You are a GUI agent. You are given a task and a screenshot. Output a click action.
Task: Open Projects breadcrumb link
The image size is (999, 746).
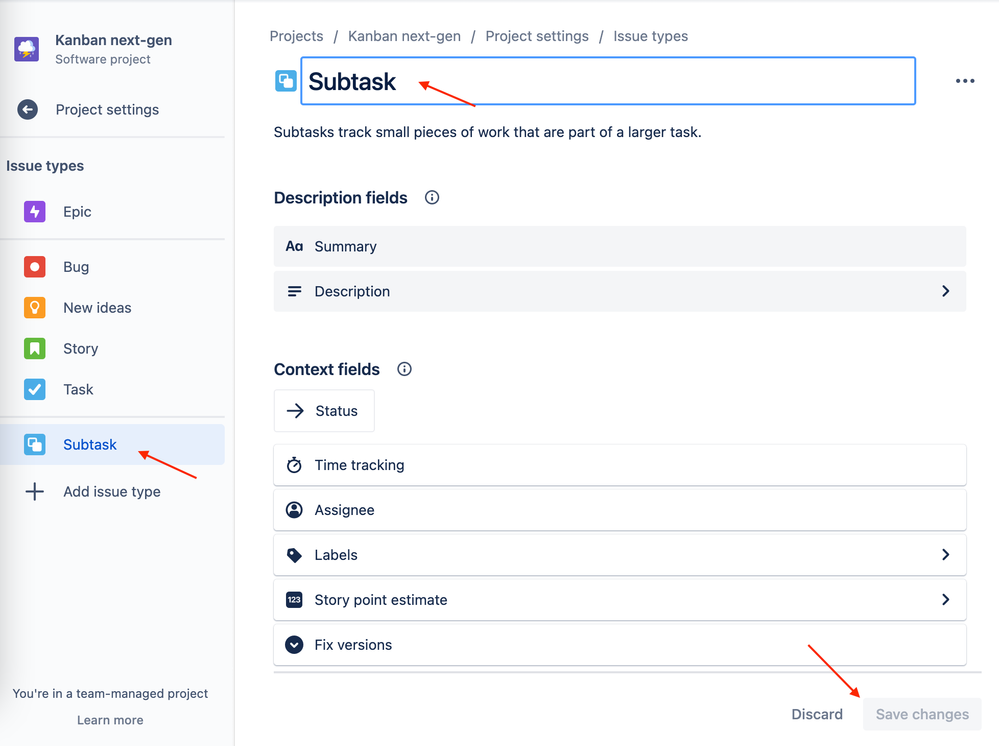(x=296, y=36)
